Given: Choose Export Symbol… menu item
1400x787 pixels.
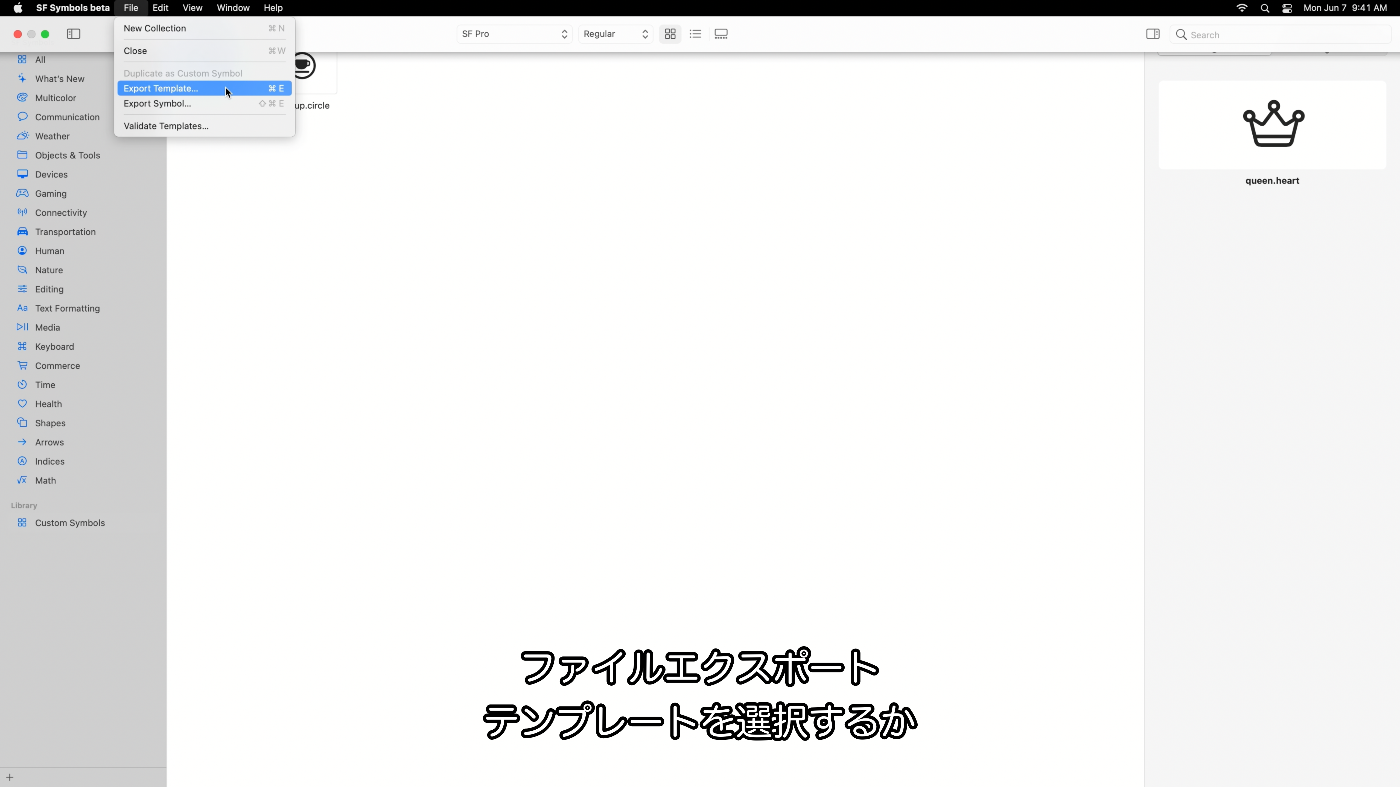Looking at the screenshot, I should 204,103.
